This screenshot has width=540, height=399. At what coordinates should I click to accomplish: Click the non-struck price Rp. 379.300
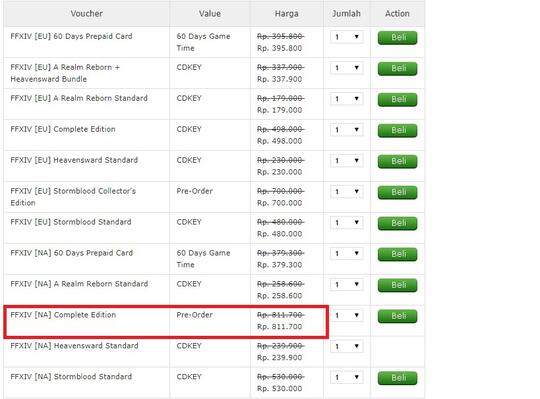280,265
